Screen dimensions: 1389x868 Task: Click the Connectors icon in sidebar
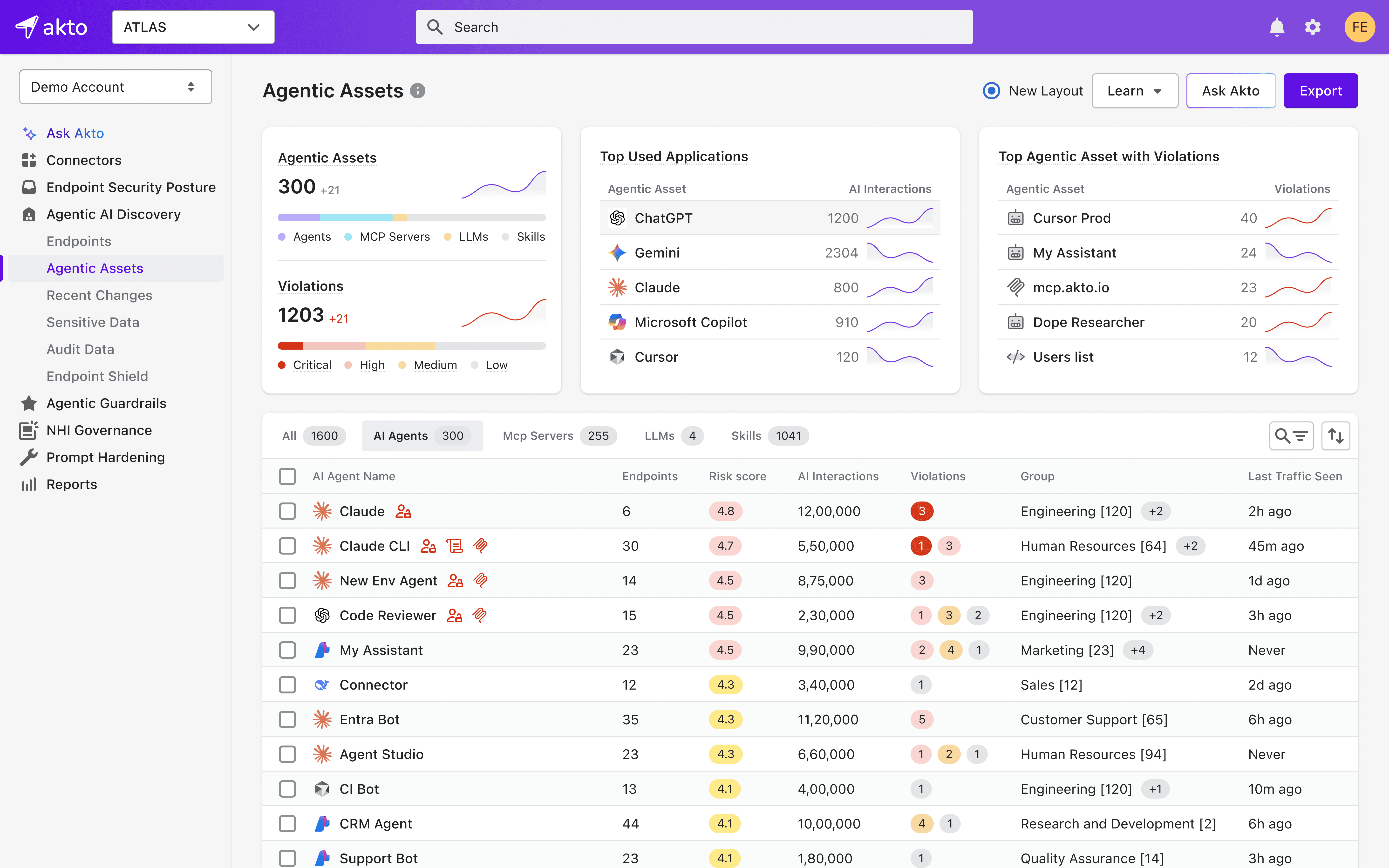coord(29,160)
